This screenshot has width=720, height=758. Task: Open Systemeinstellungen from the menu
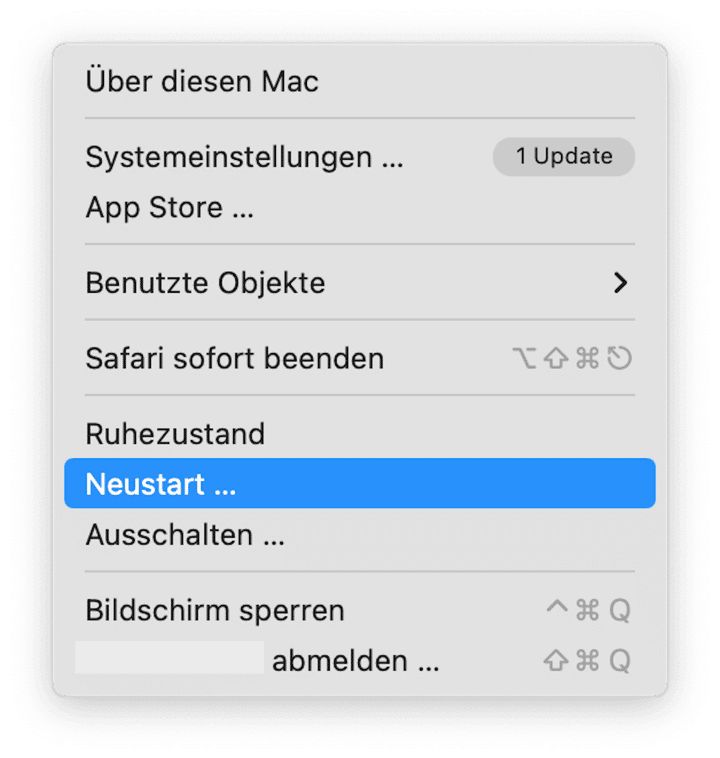(360, 157)
